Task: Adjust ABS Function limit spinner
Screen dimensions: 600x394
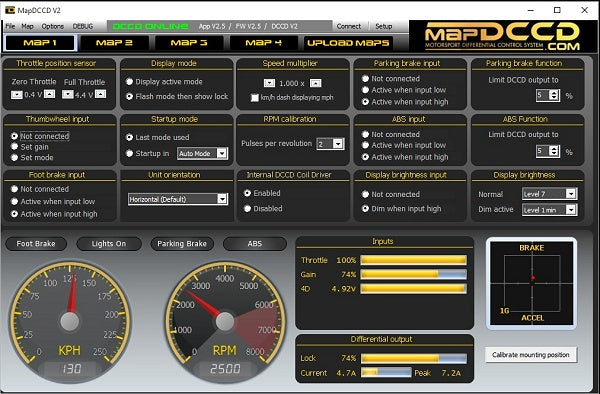Action: pyautogui.click(x=554, y=151)
